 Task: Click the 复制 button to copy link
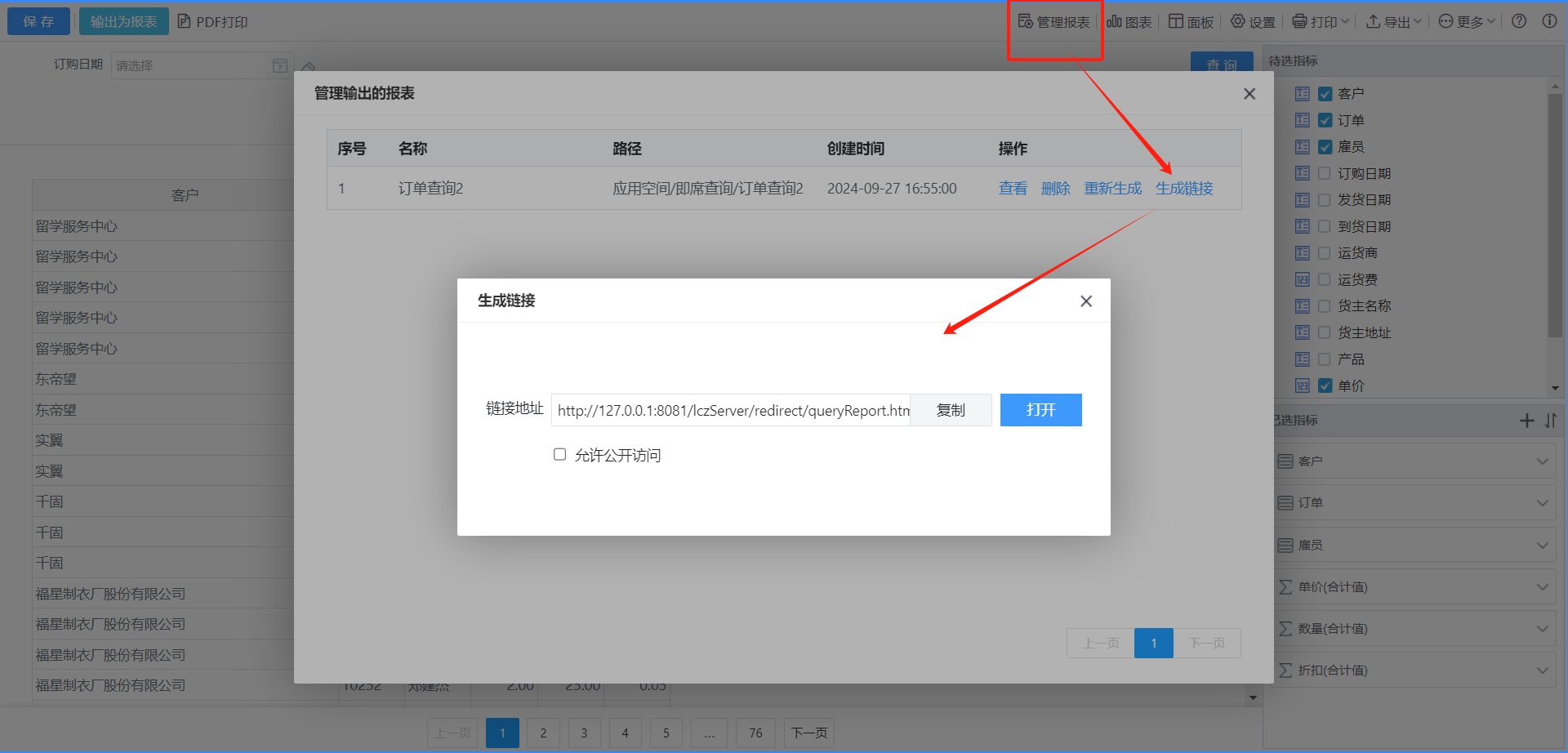[951, 410]
